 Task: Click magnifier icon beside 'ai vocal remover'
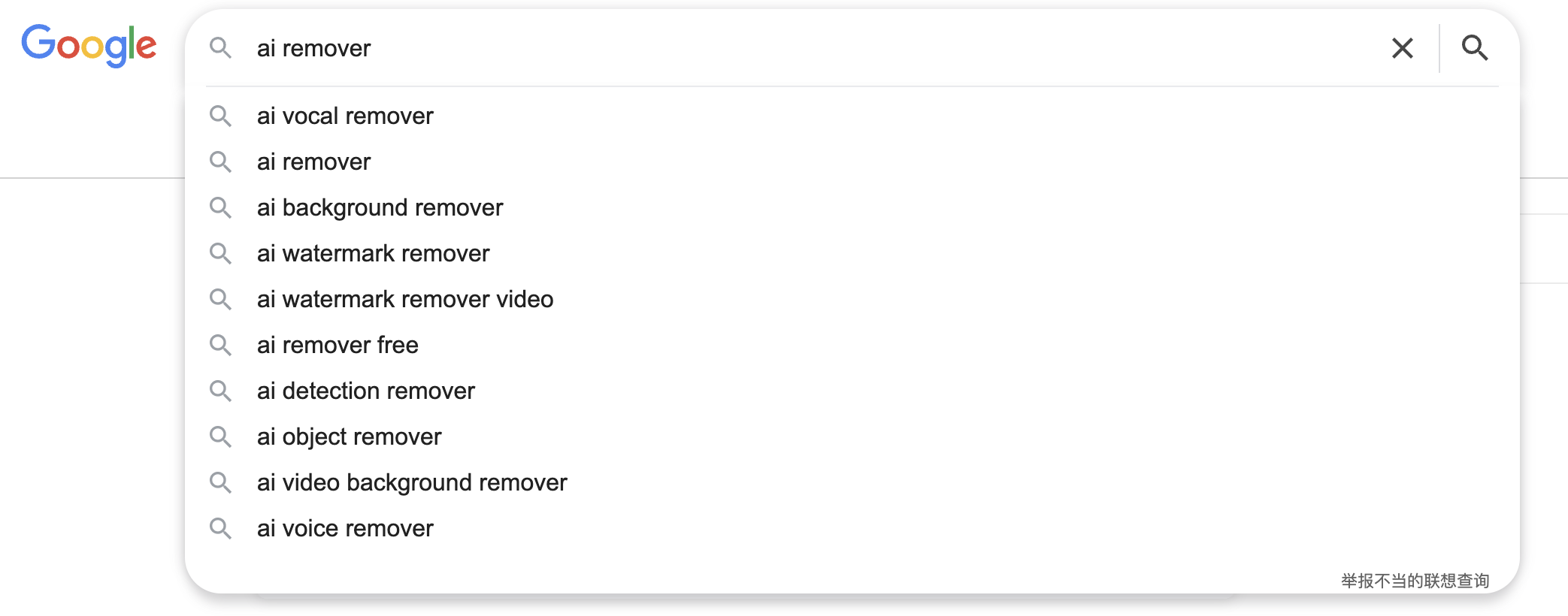pos(220,116)
